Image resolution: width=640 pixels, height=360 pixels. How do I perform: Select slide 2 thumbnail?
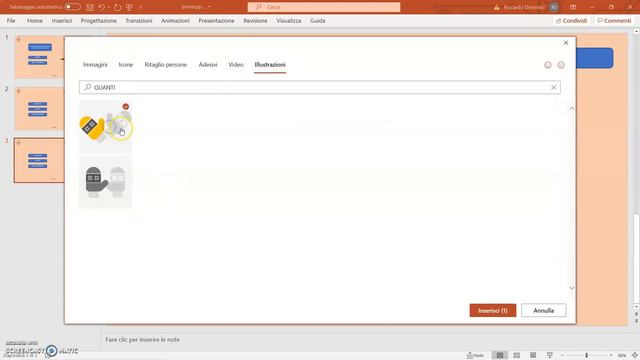[x=39, y=109]
